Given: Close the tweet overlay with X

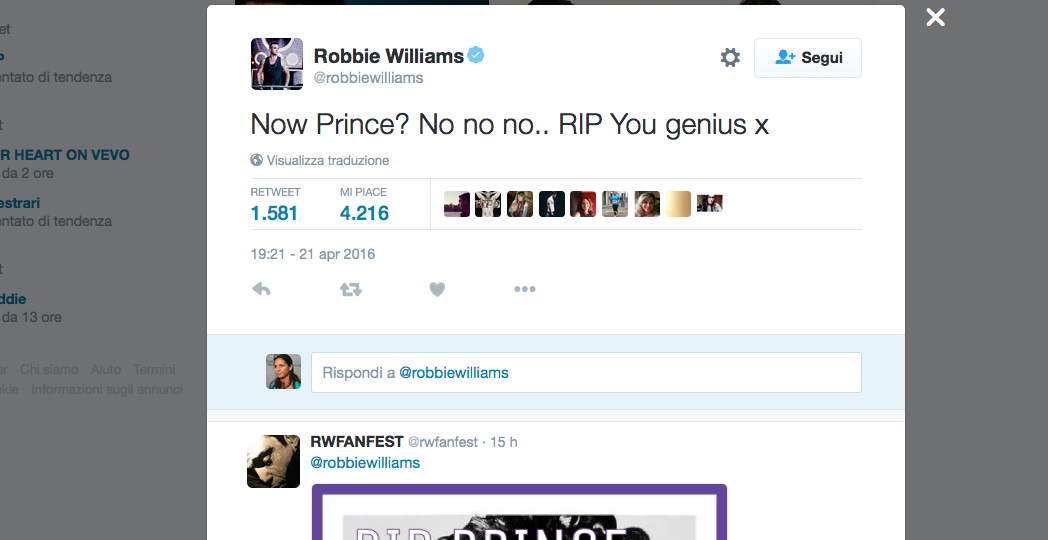Looking at the screenshot, I should point(935,17).
